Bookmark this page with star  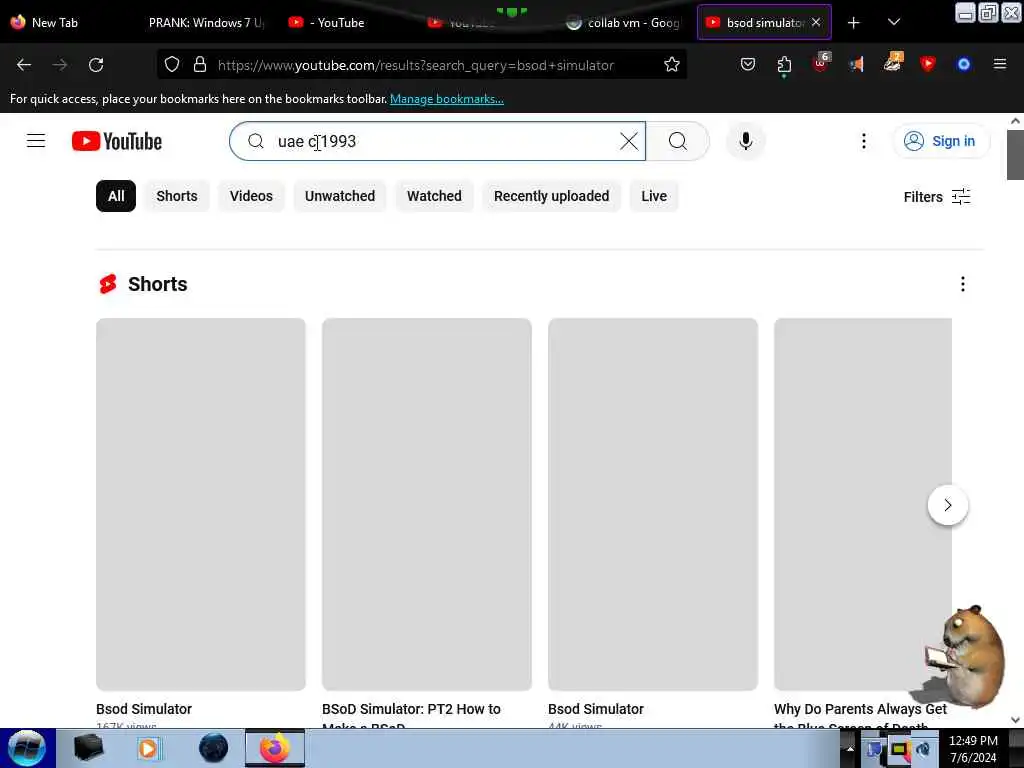click(671, 65)
